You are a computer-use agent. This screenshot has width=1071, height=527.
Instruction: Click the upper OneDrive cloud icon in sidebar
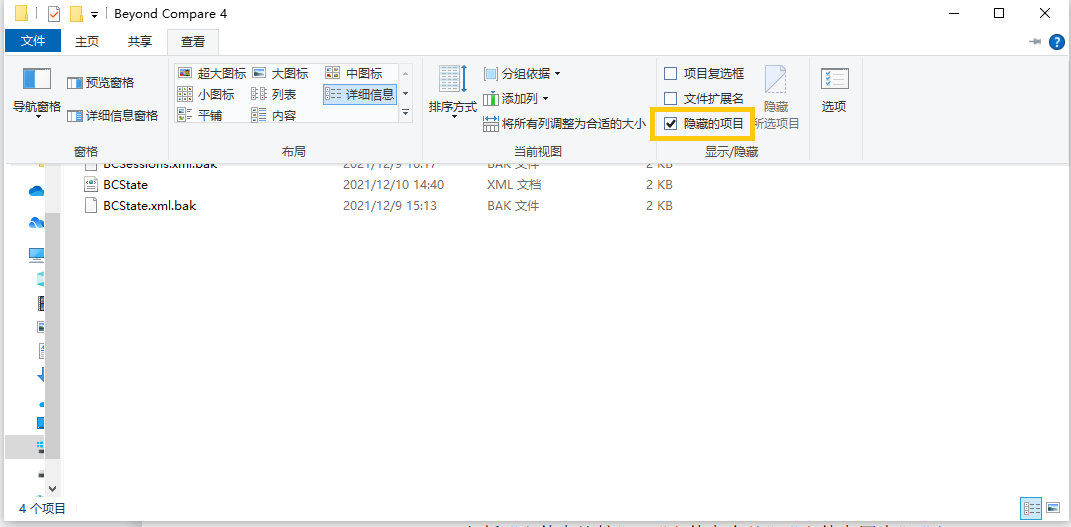[x=36, y=192]
